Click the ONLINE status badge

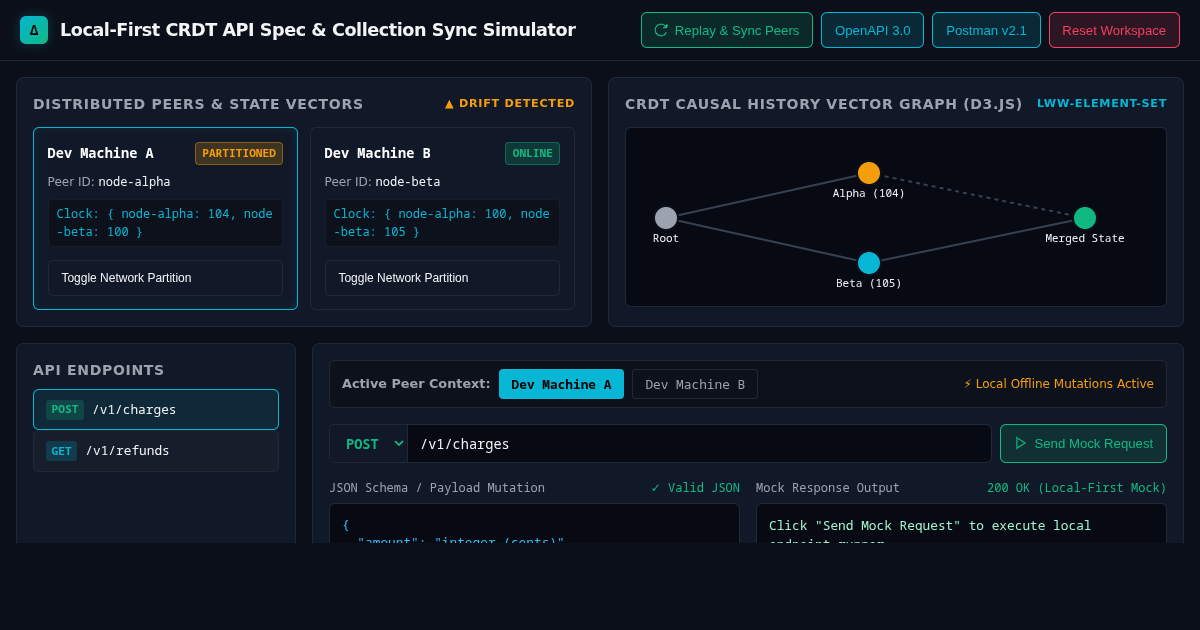tap(532, 153)
